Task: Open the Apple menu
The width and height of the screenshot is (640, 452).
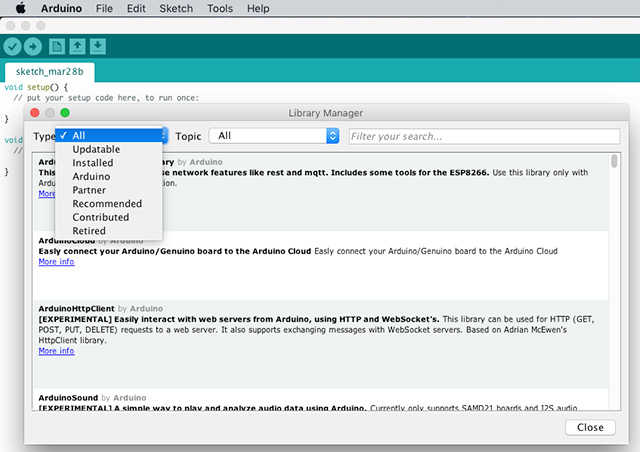Action: tap(20, 8)
